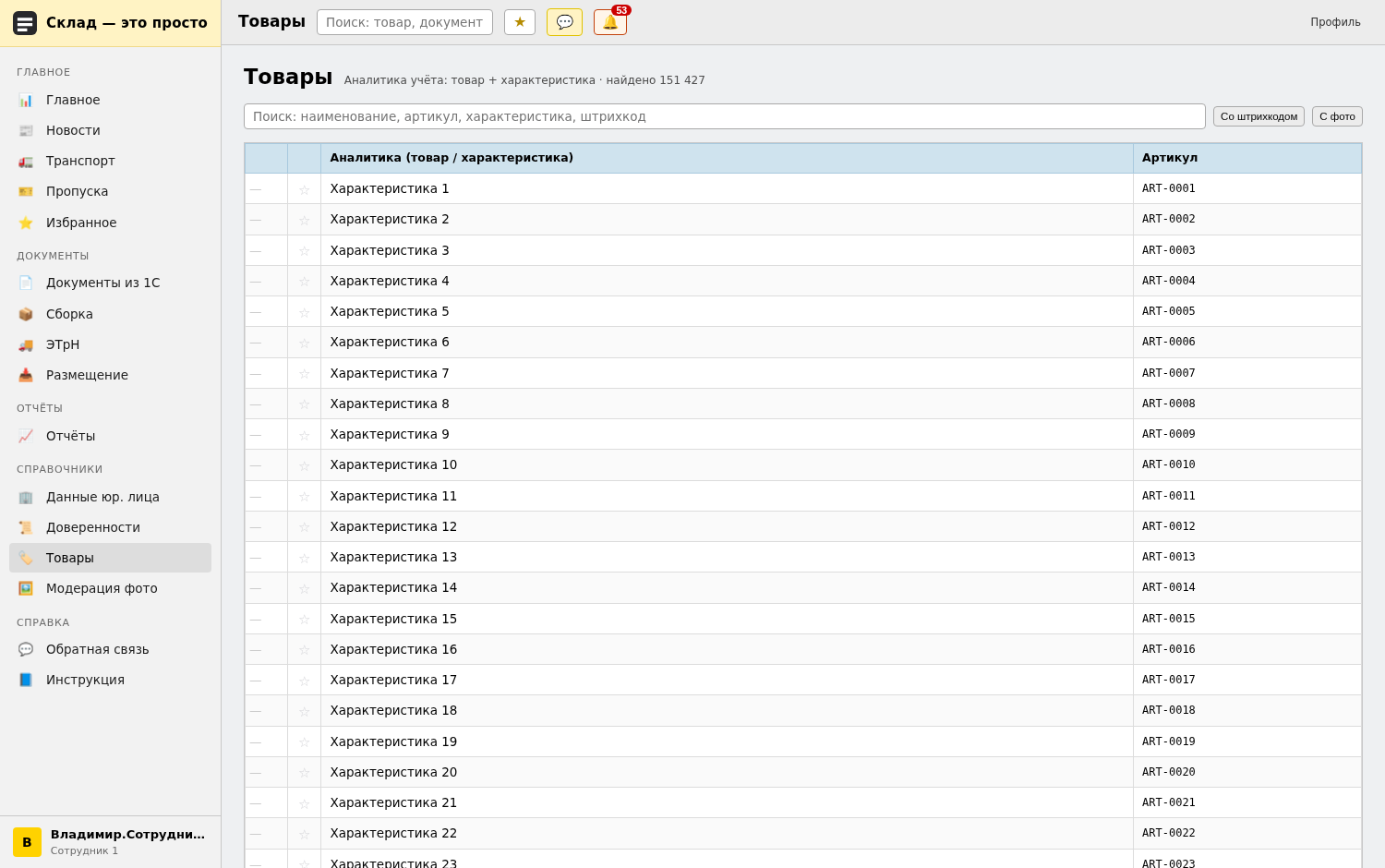Select the Характеристика 7 row name
The image size is (1385, 868).
(x=390, y=373)
